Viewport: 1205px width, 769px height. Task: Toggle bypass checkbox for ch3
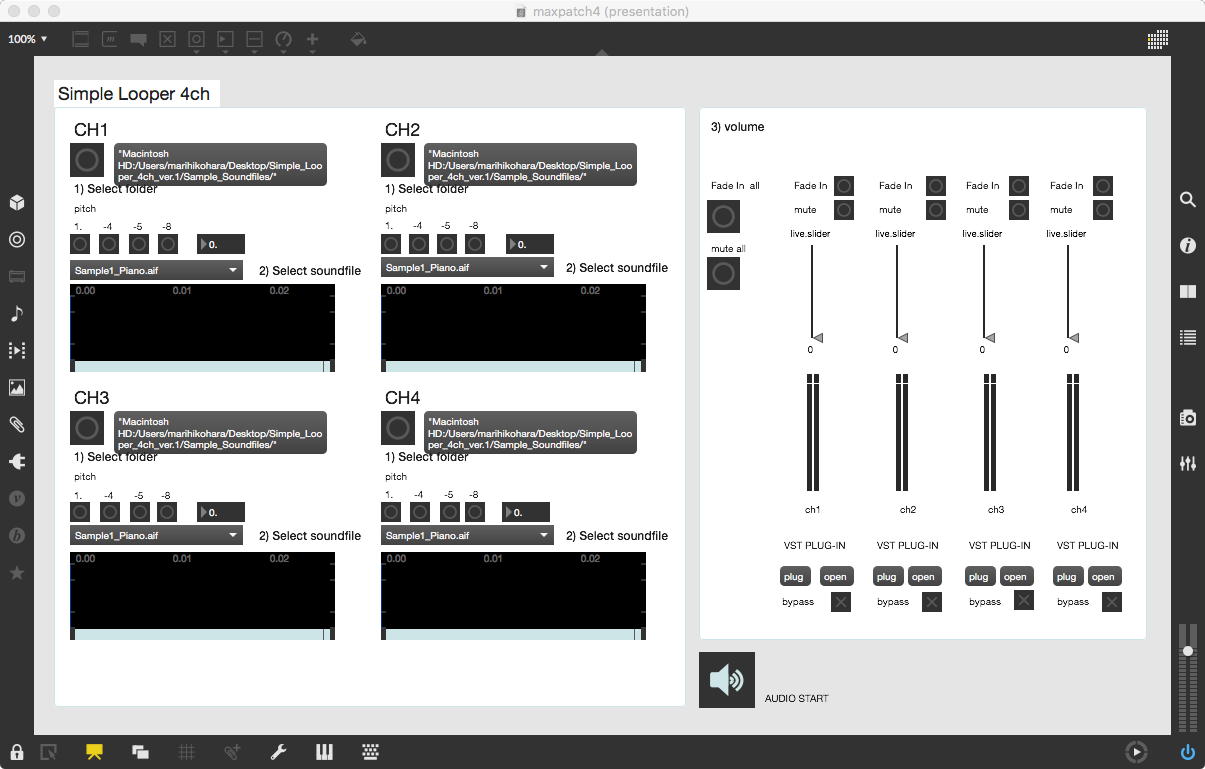pyautogui.click(x=1023, y=600)
